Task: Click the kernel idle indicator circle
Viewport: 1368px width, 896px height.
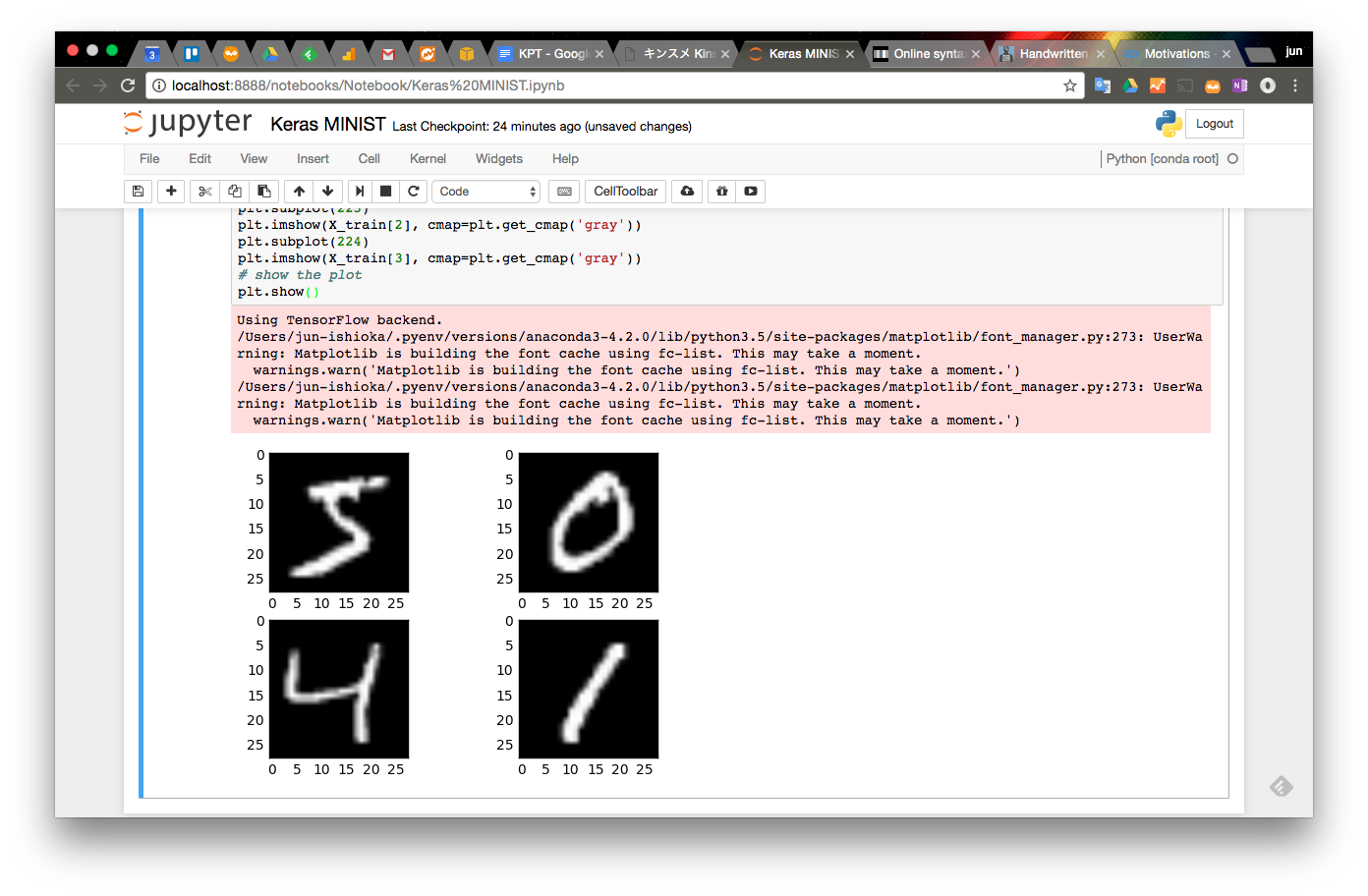Action: click(1232, 159)
